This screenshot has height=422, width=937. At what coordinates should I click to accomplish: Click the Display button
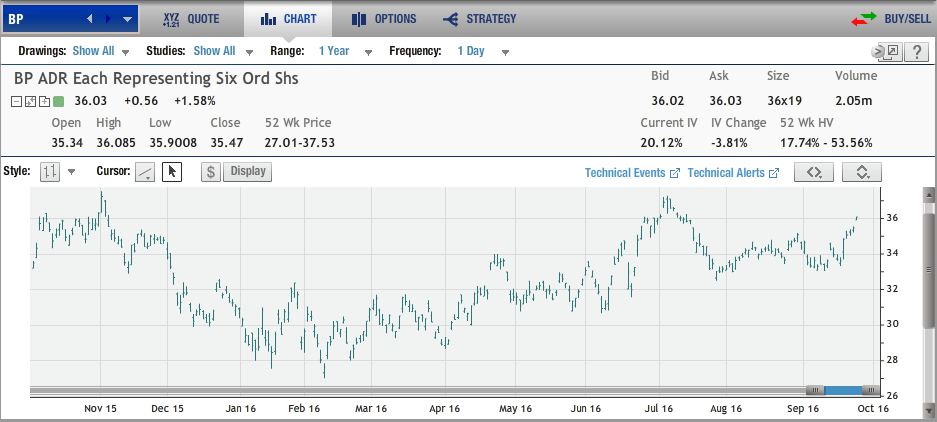247,172
